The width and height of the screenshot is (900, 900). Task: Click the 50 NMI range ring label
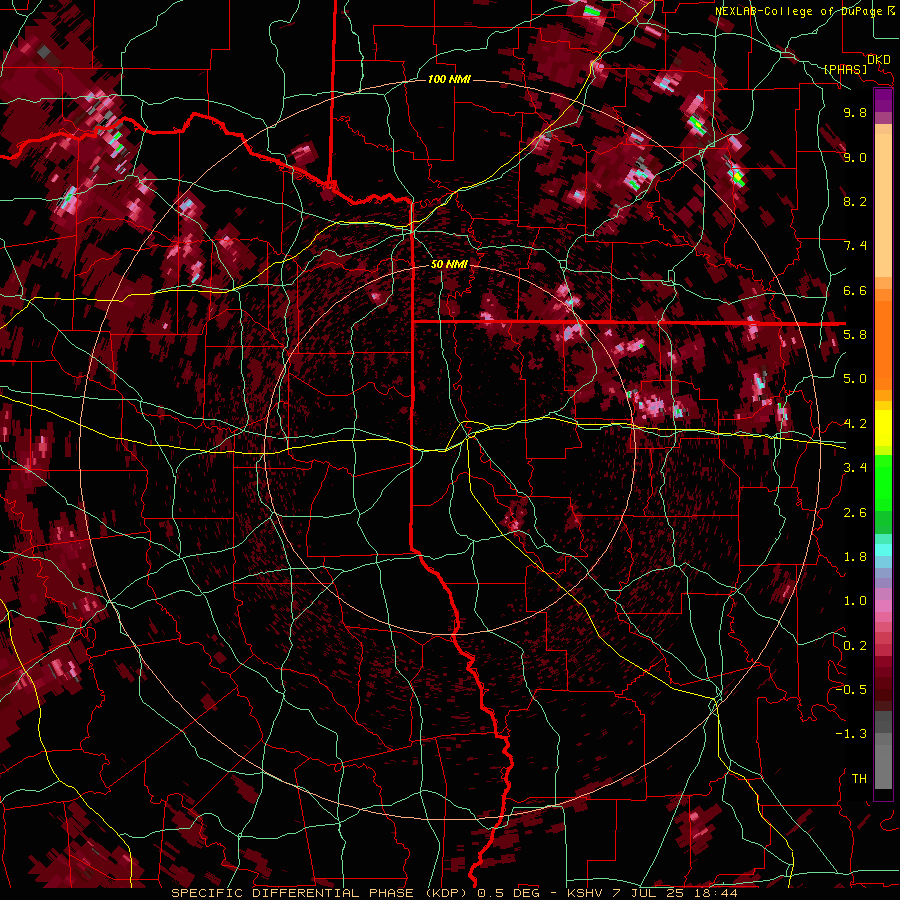[449, 264]
